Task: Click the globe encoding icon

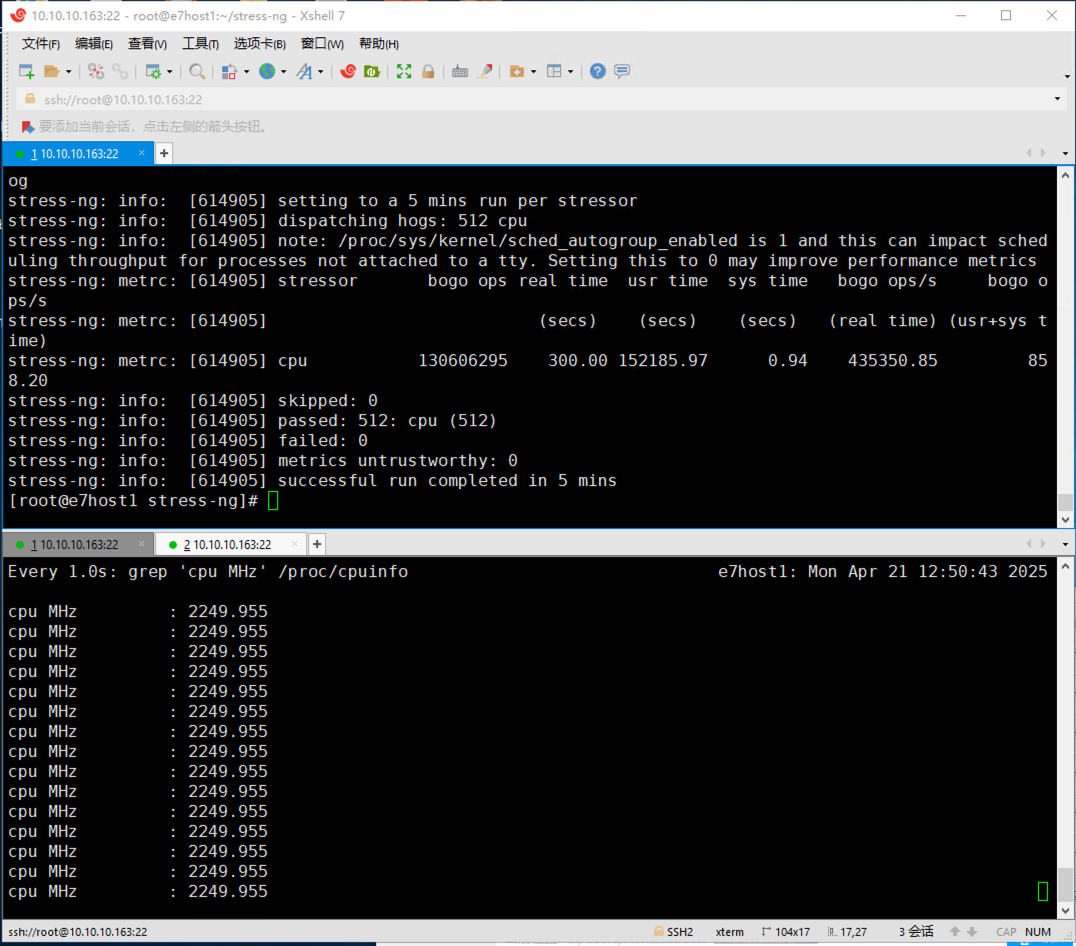Action: pos(267,71)
